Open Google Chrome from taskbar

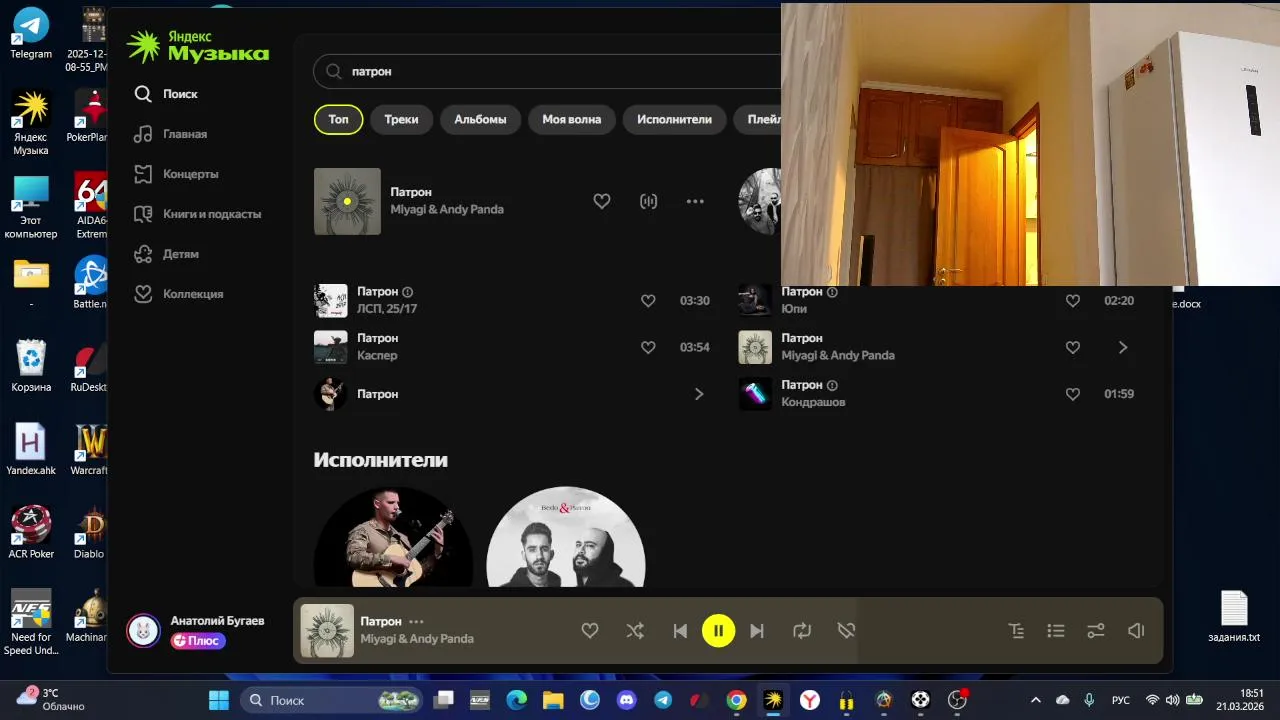click(x=736, y=700)
